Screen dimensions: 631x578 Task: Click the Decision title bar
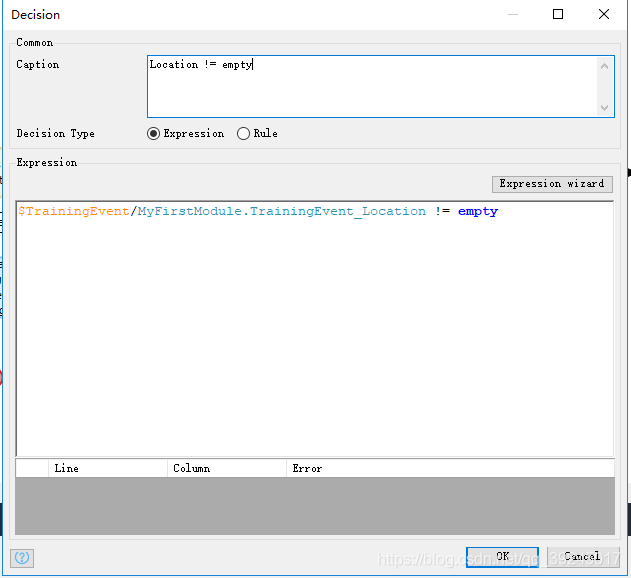[250, 15]
